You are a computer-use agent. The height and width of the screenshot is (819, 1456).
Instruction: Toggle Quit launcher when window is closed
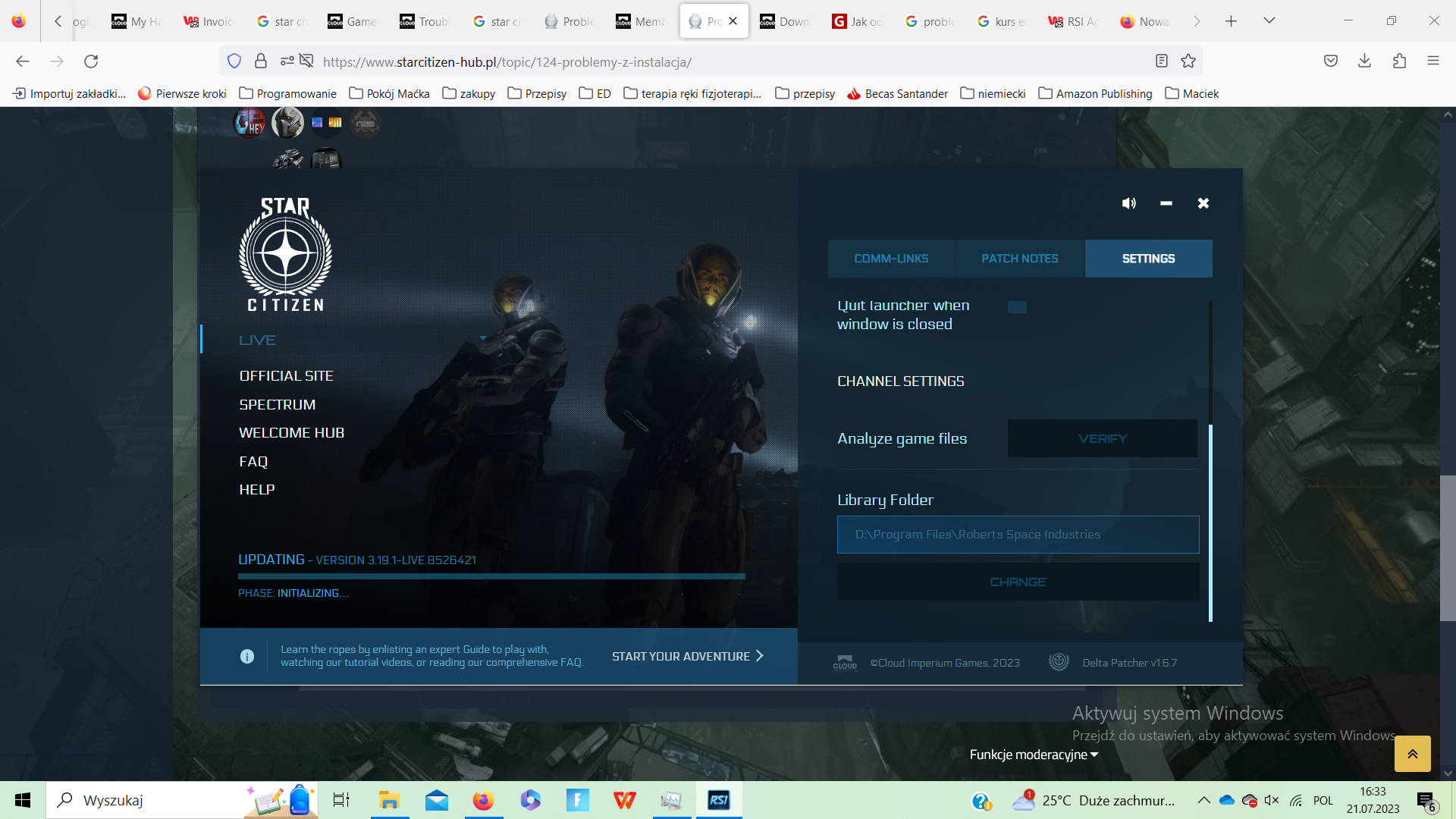coord(1017,307)
